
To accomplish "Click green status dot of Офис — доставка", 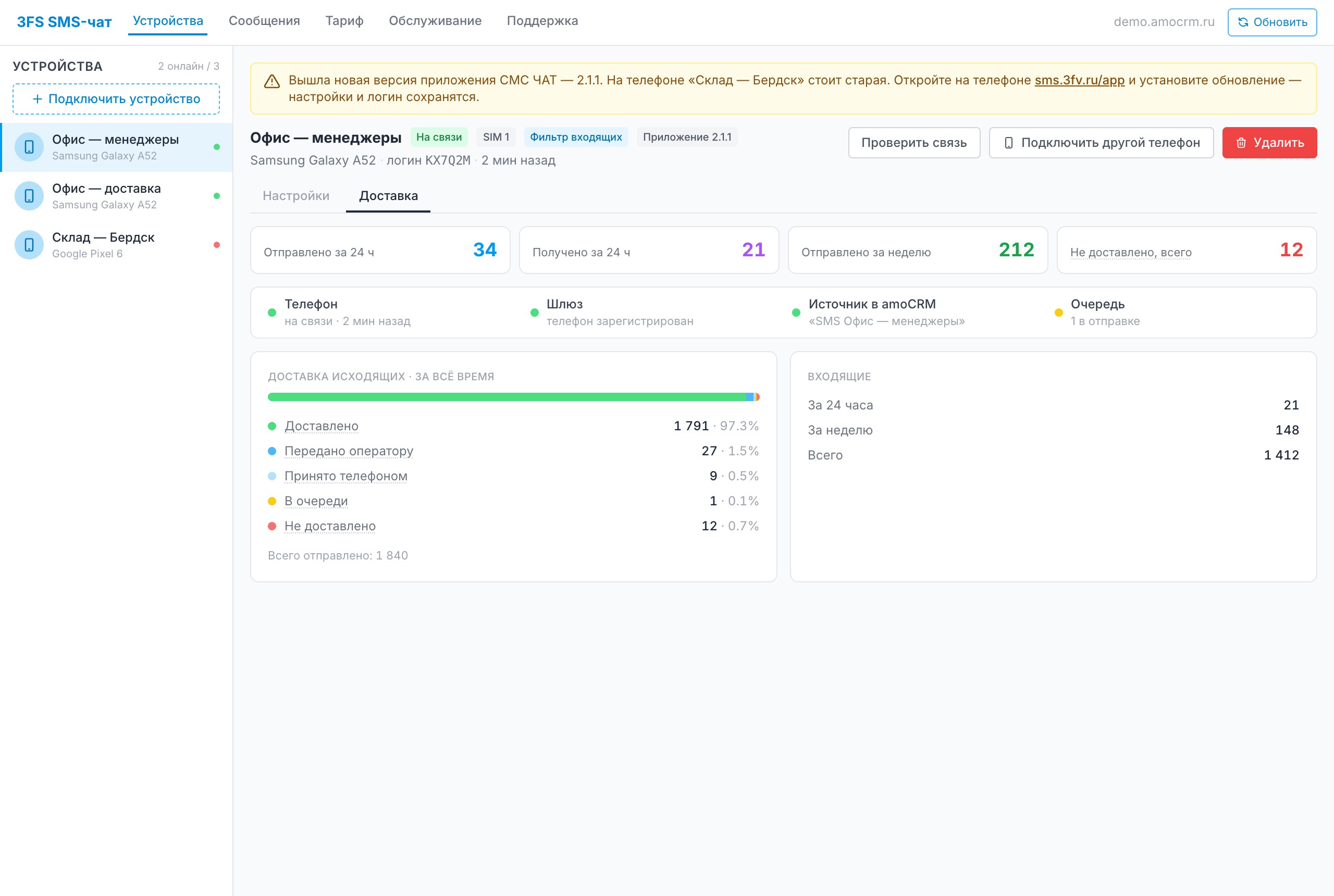I will tap(217, 196).
